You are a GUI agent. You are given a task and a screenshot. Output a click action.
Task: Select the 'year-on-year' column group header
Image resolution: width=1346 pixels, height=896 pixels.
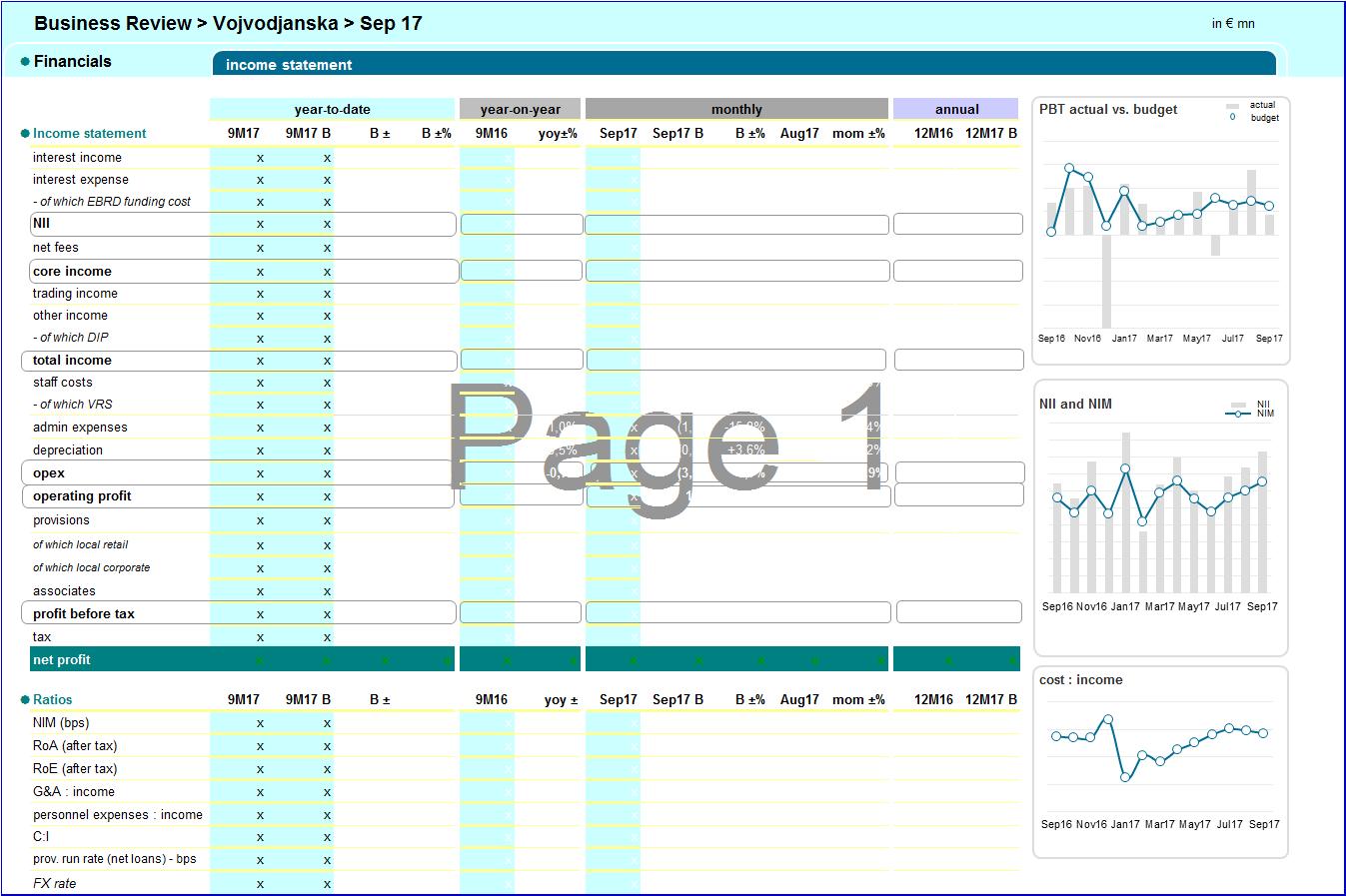click(x=521, y=109)
